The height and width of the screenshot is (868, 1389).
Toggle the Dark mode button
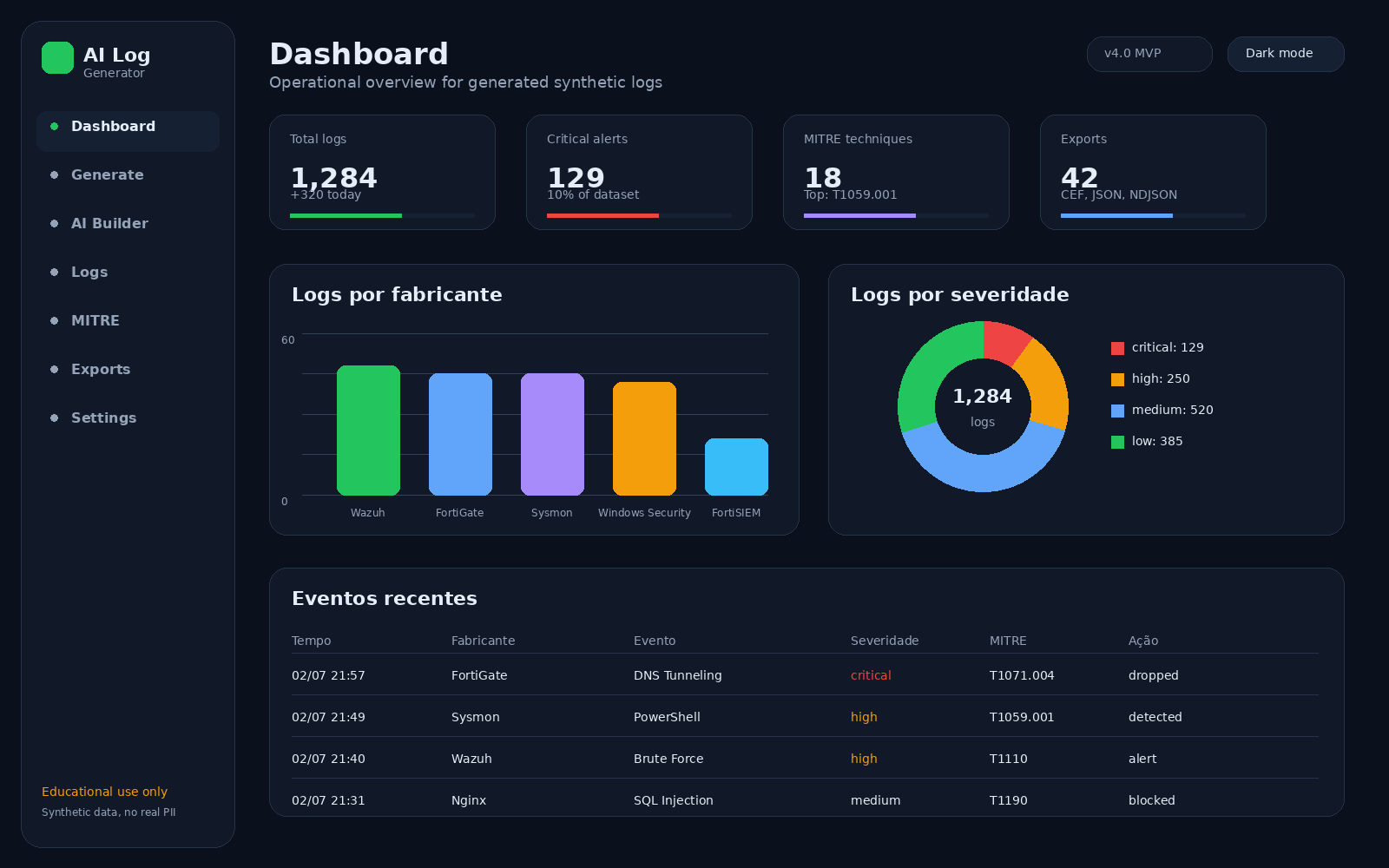click(1286, 54)
